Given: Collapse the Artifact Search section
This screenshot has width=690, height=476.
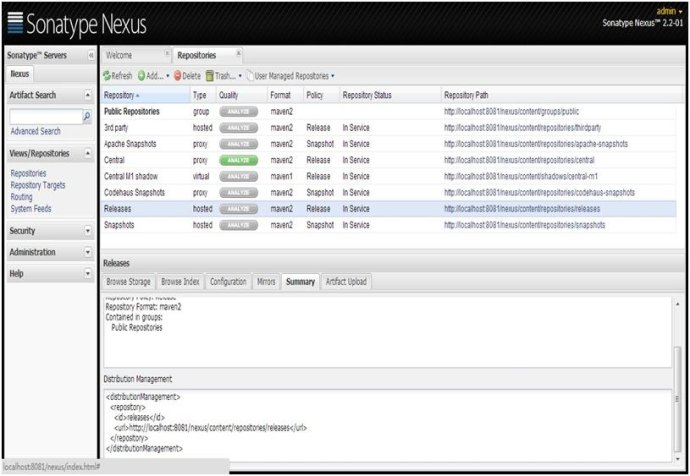Looking at the screenshot, I should pos(87,94).
